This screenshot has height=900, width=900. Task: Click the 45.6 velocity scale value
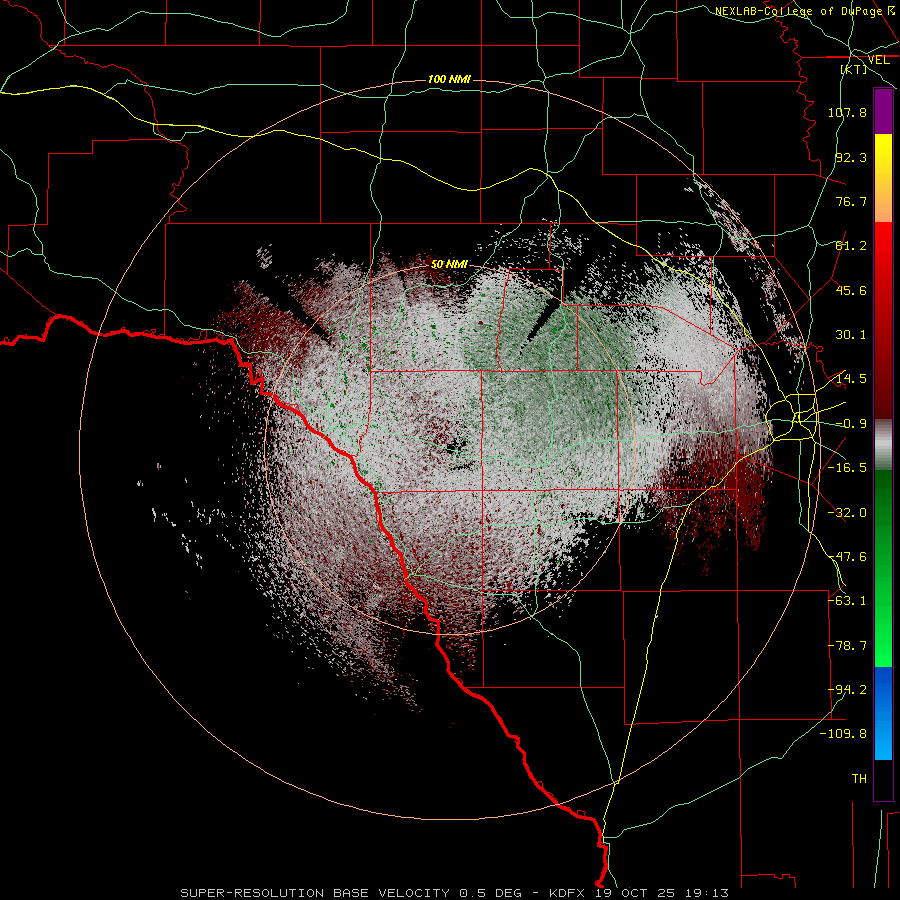(851, 290)
